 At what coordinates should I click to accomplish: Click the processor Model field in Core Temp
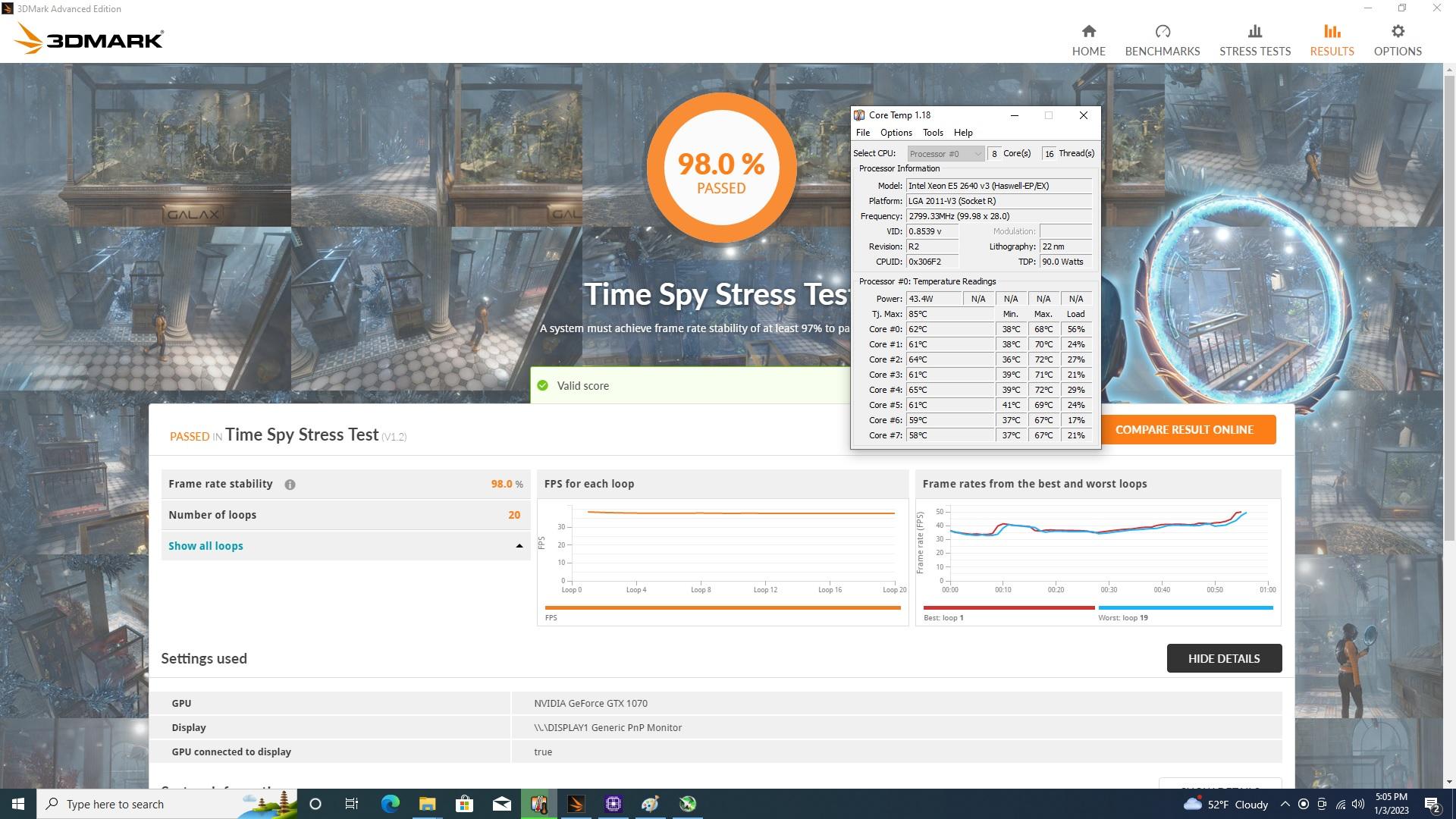999,186
